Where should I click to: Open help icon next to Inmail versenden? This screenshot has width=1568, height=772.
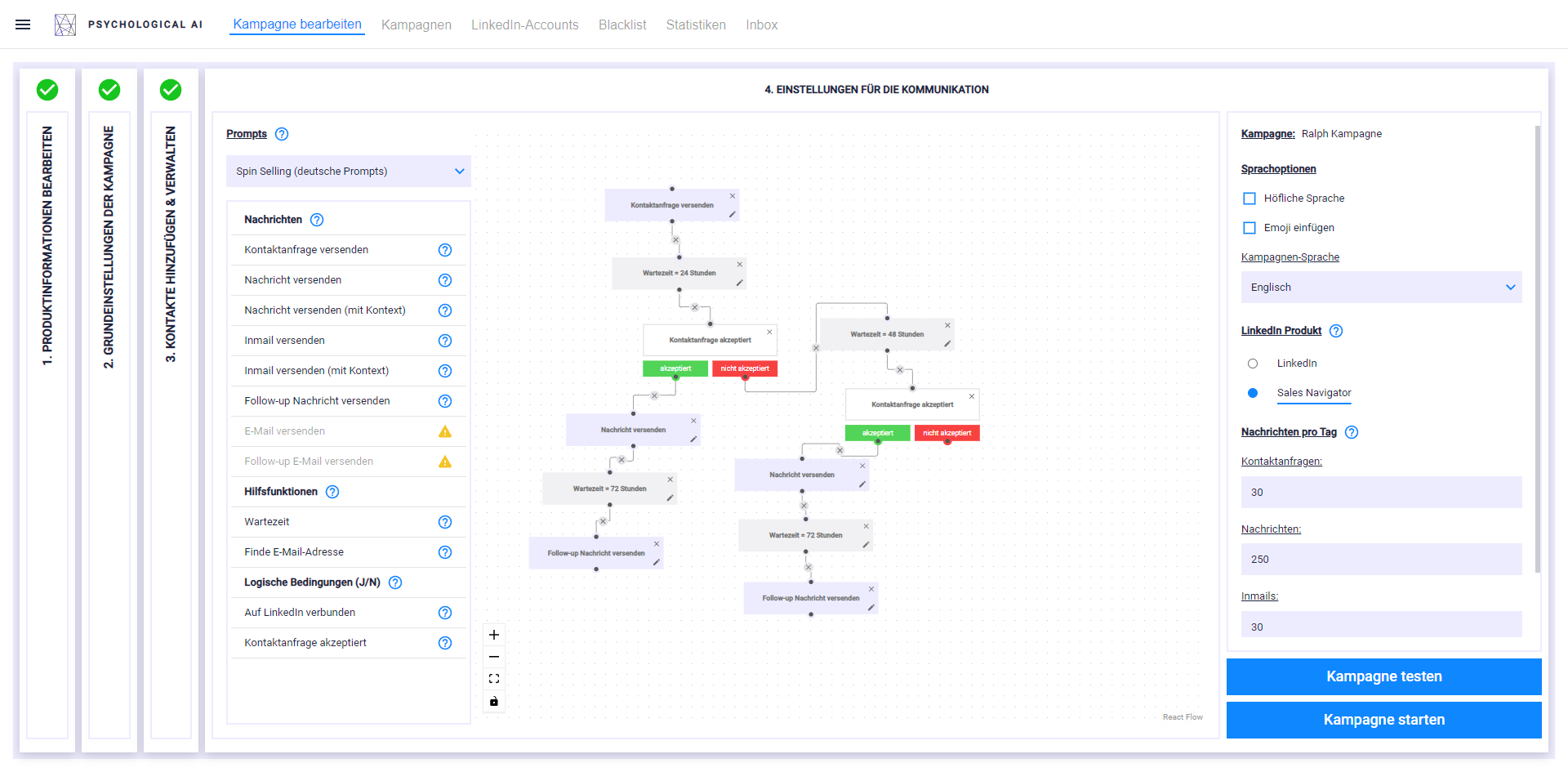445,341
